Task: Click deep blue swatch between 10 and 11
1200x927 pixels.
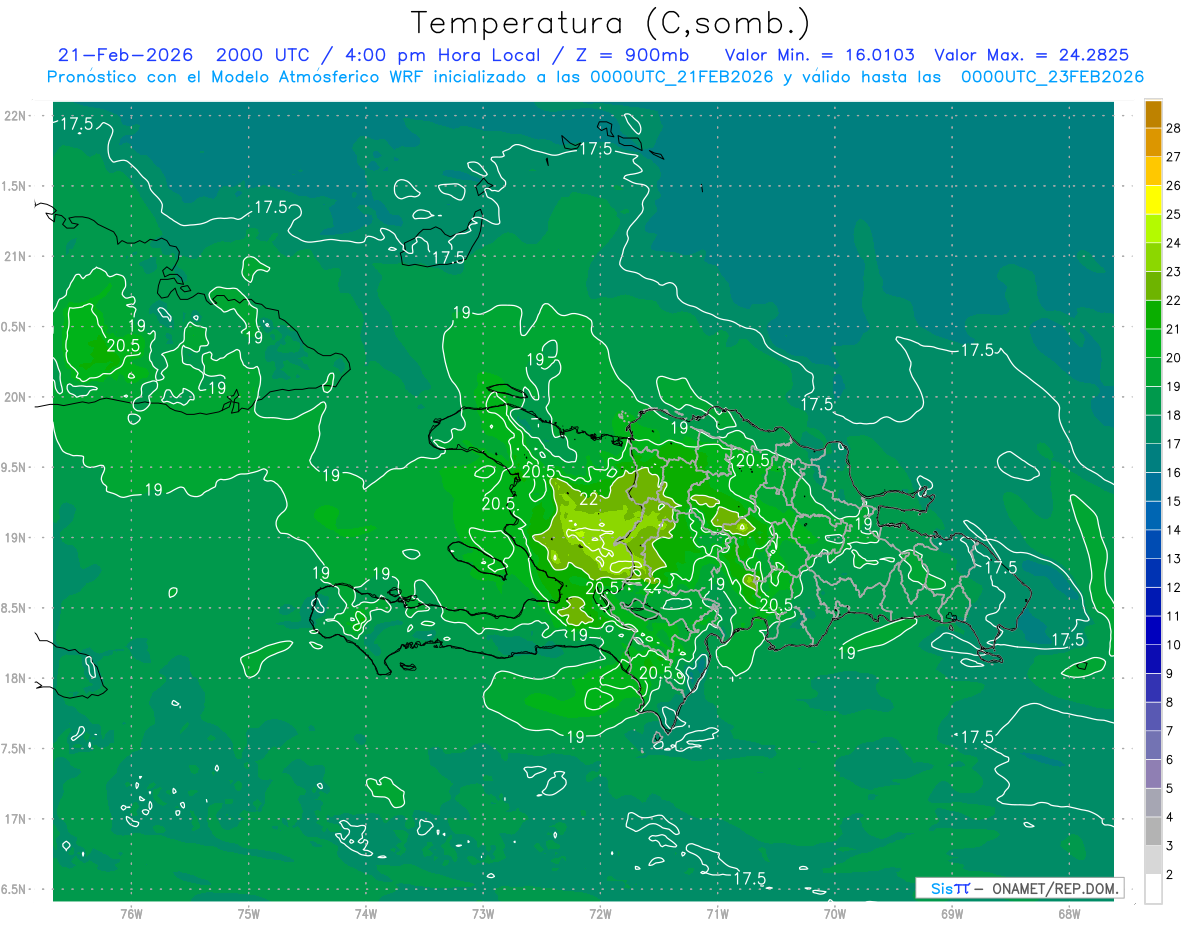Action: [1153, 631]
